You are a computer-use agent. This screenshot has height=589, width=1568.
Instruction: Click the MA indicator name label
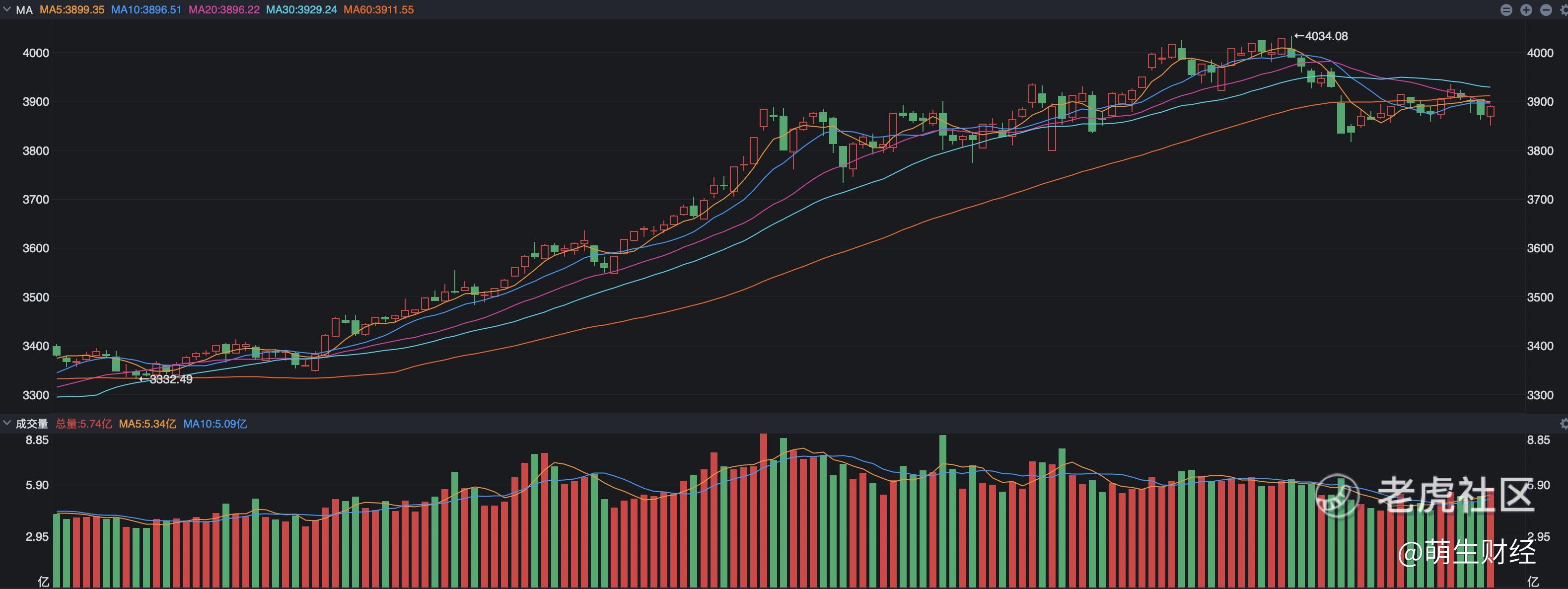(x=24, y=10)
